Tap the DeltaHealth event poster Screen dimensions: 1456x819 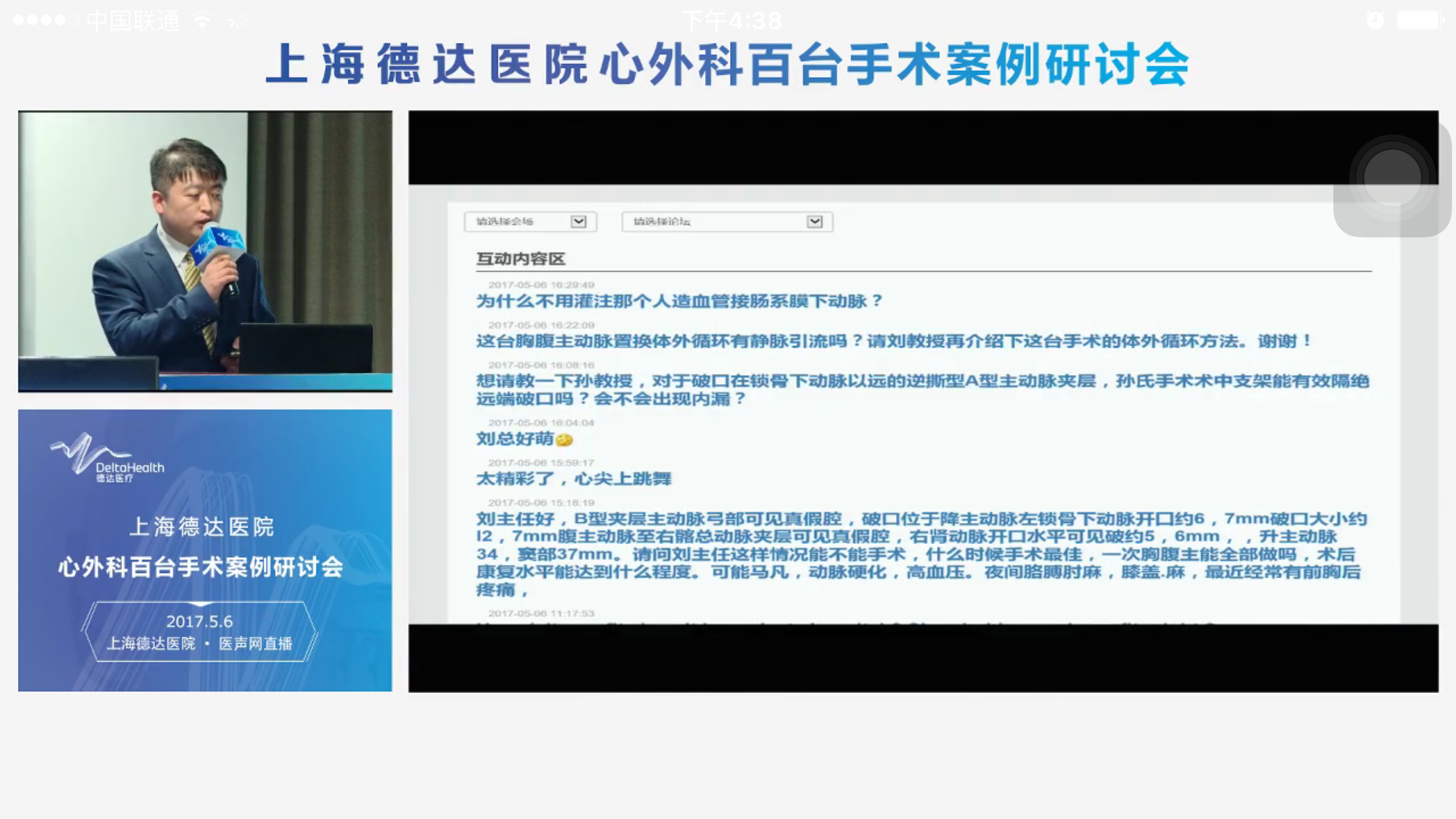pyautogui.click(x=205, y=551)
